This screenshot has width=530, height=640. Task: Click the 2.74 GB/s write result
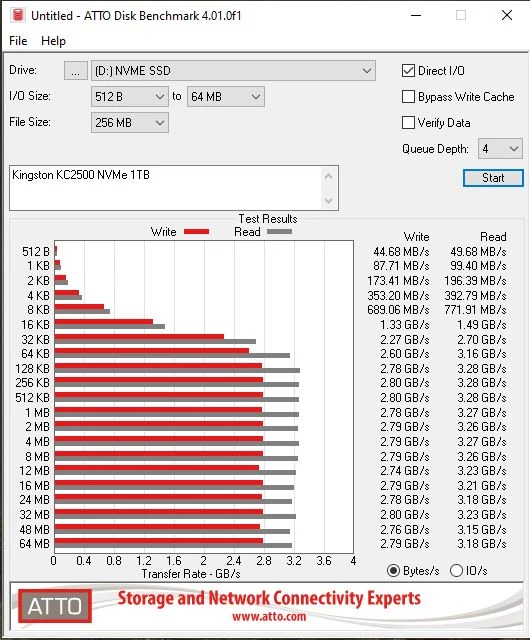pyautogui.click(x=405, y=471)
